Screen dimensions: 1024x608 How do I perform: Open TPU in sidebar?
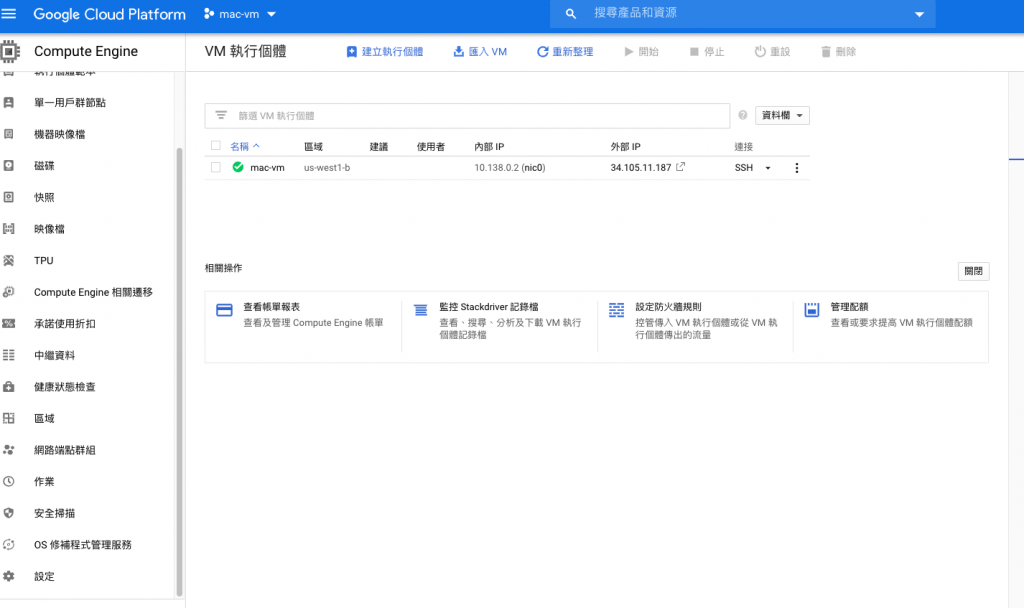(44, 260)
